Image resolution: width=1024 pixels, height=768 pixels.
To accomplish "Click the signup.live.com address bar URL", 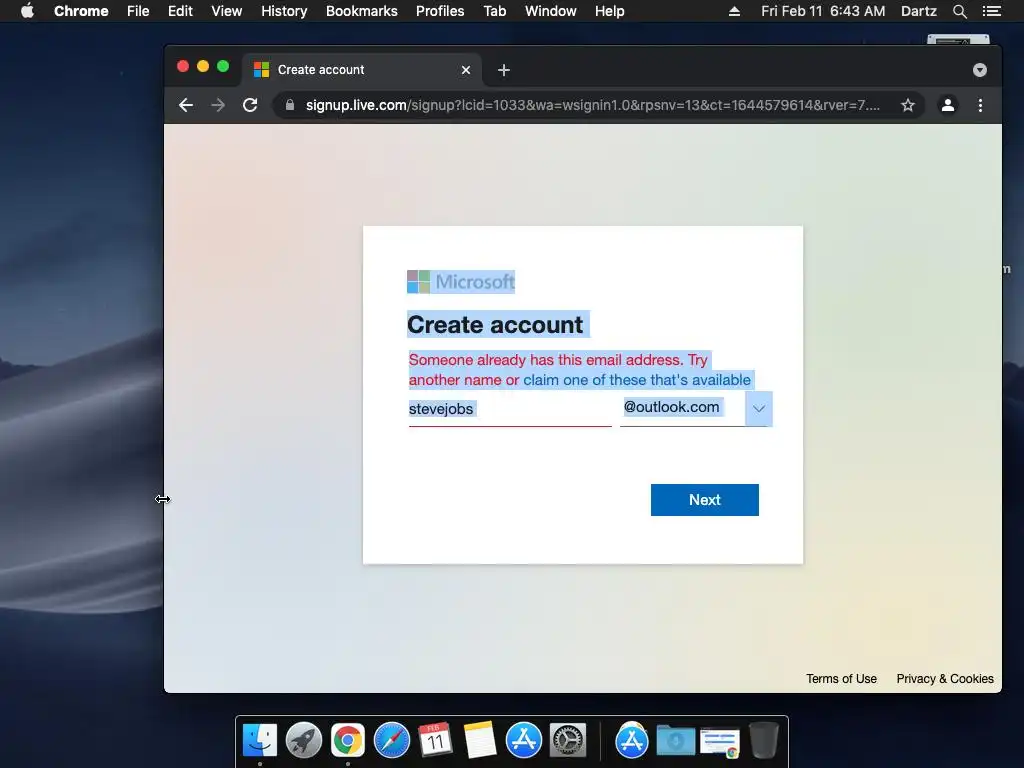I will (592, 105).
